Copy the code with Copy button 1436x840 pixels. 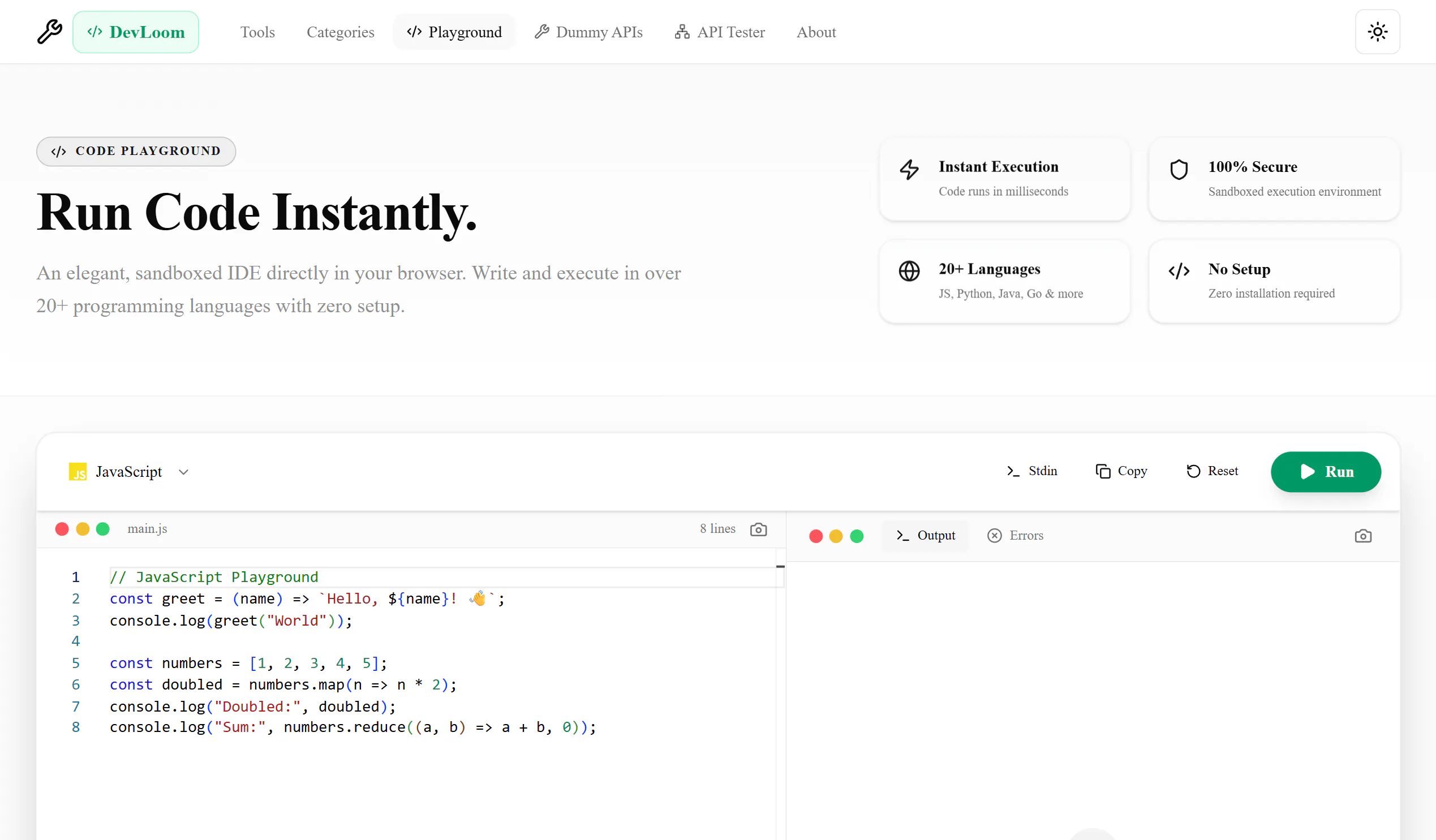pyautogui.click(x=1121, y=471)
